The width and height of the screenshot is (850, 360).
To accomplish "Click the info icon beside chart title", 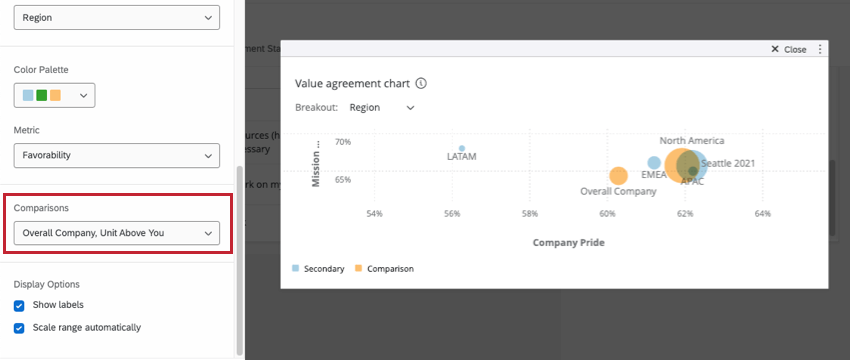I will click(421, 83).
